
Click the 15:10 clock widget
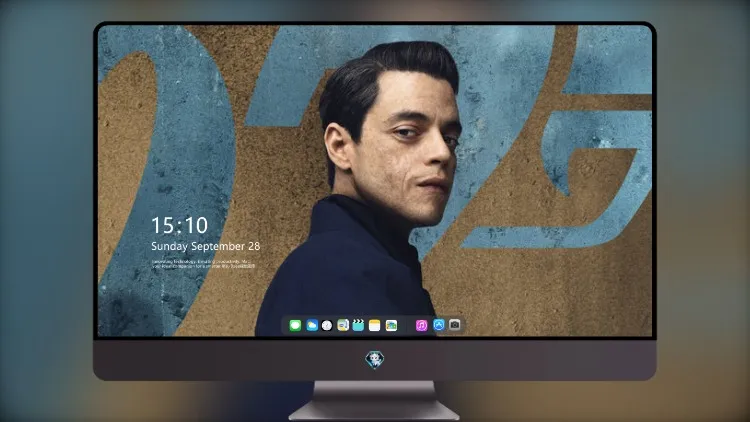click(179, 225)
